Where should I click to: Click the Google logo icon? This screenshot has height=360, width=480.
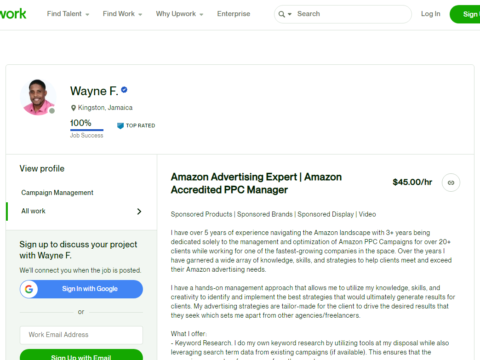click(x=29, y=289)
